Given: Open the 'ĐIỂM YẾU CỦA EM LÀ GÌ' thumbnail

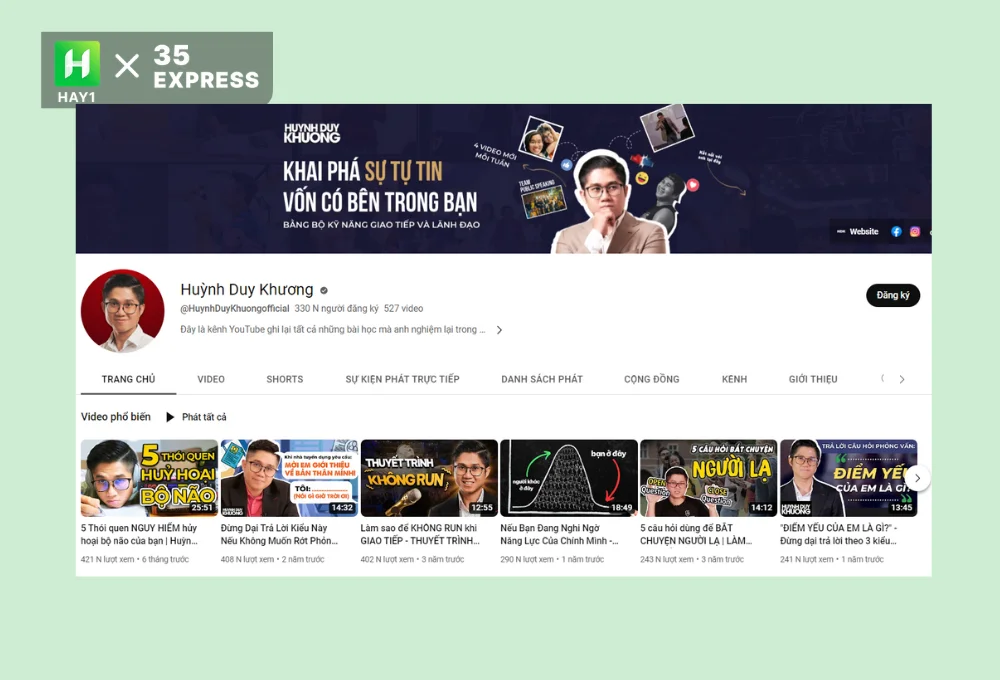Looking at the screenshot, I should [x=849, y=478].
